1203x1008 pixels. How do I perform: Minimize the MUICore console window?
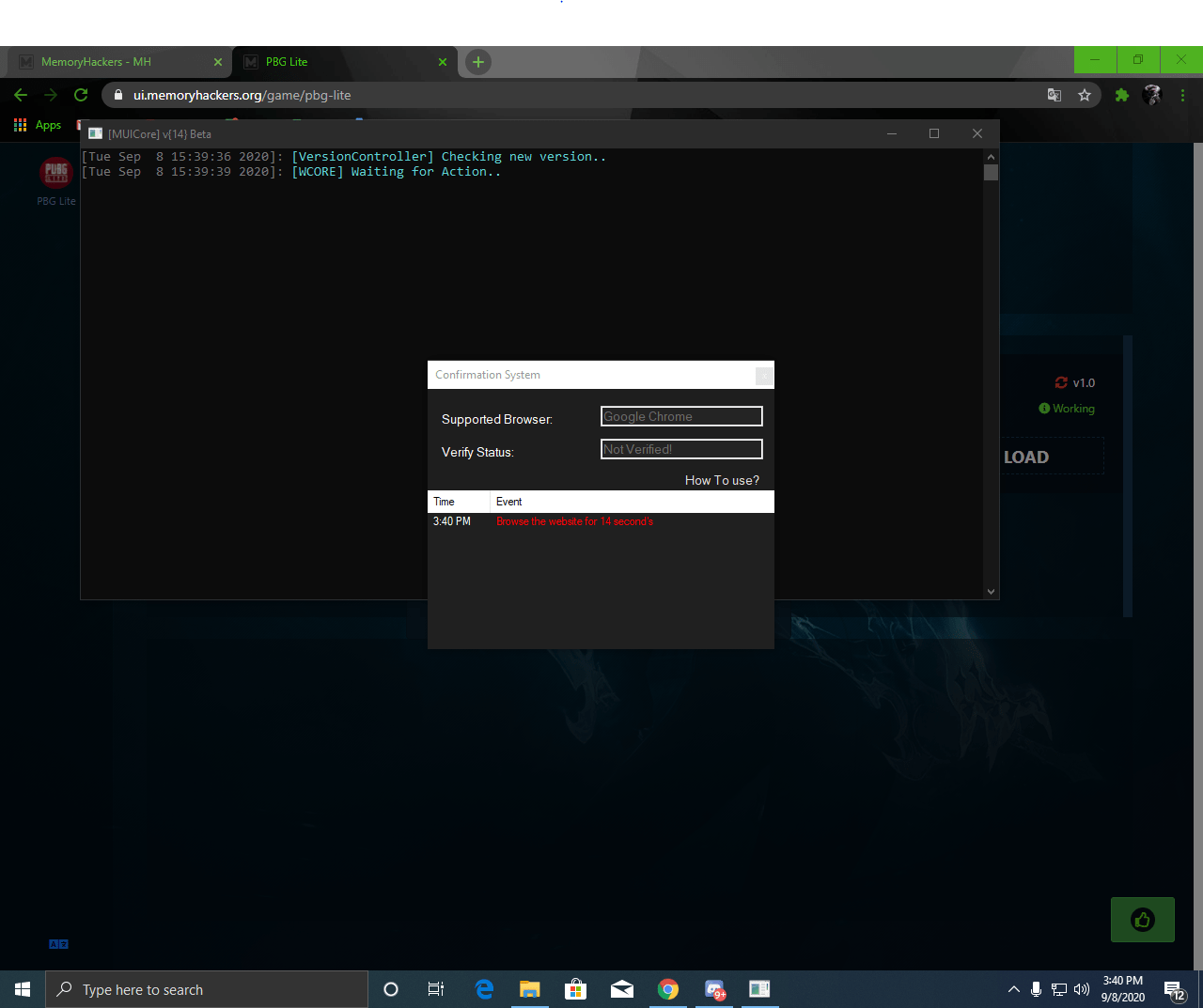tap(892, 133)
